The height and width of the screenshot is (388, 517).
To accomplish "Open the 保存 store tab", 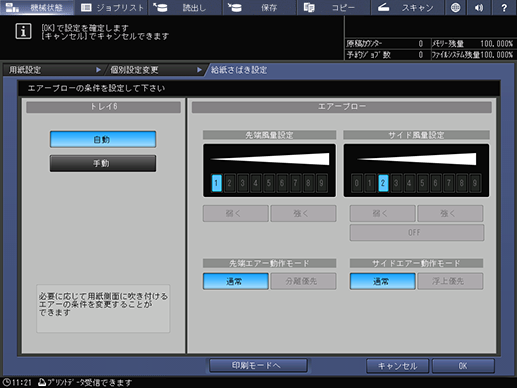I will point(259,7).
